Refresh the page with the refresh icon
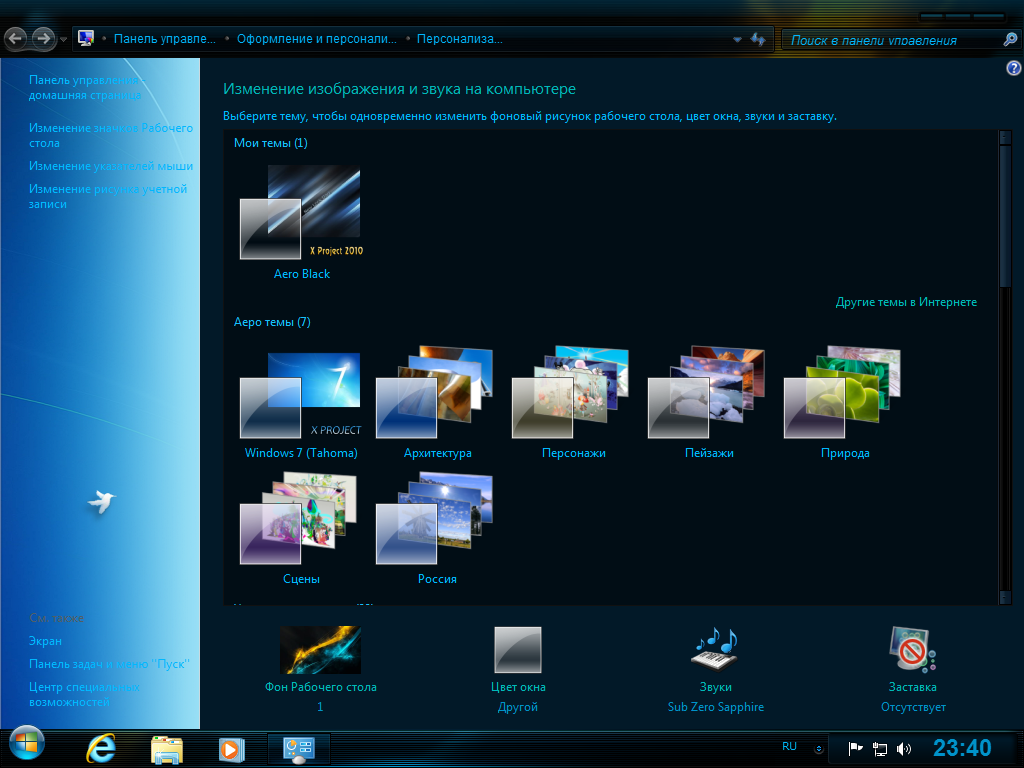Screen dimensions: 1024x768 pyautogui.click(x=758, y=39)
